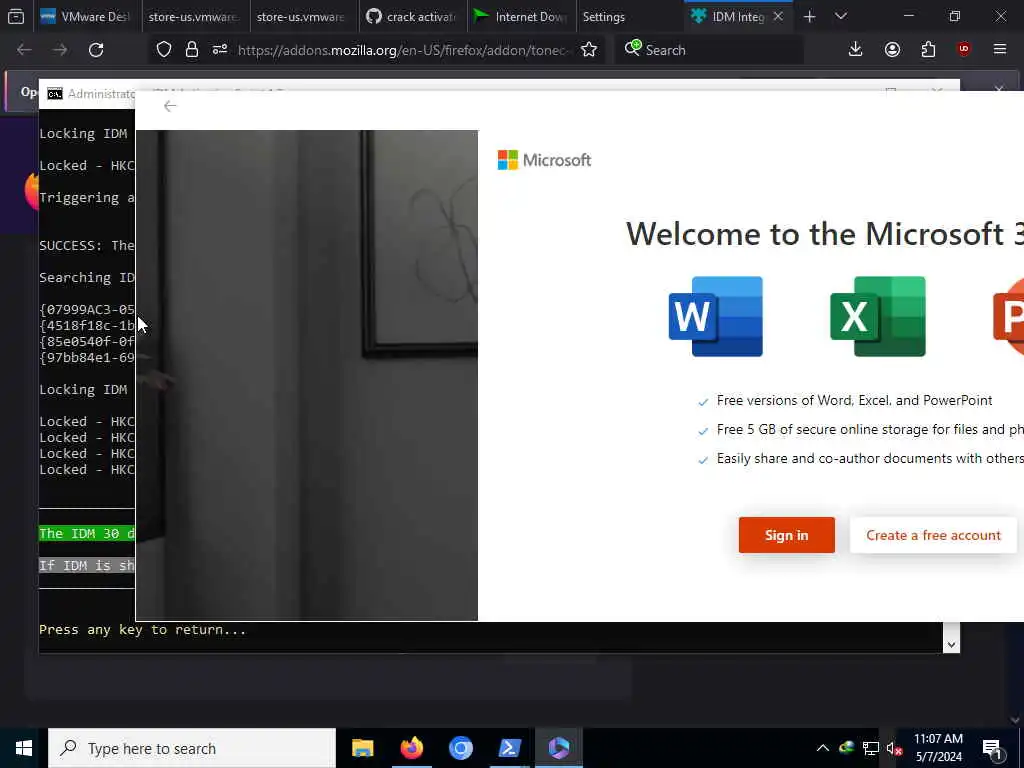The width and height of the screenshot is (1024, 768).
Task: Click the uBlock Origin toolbar icon
Action: (x=964, y=49)
